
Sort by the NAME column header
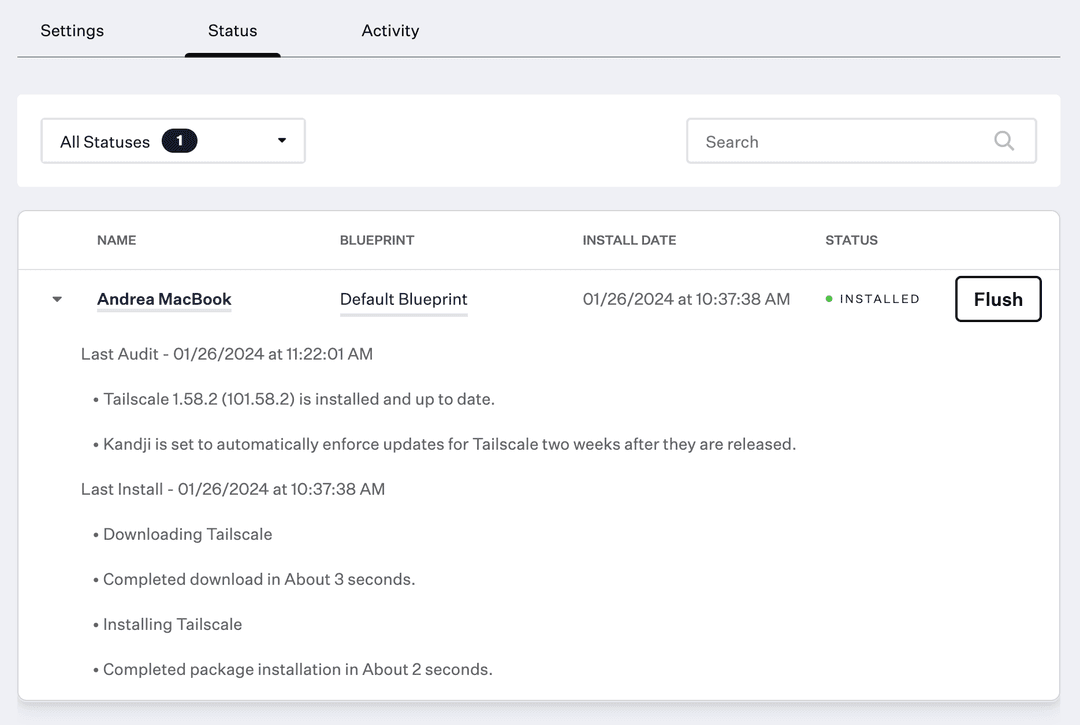coord(116,240)
